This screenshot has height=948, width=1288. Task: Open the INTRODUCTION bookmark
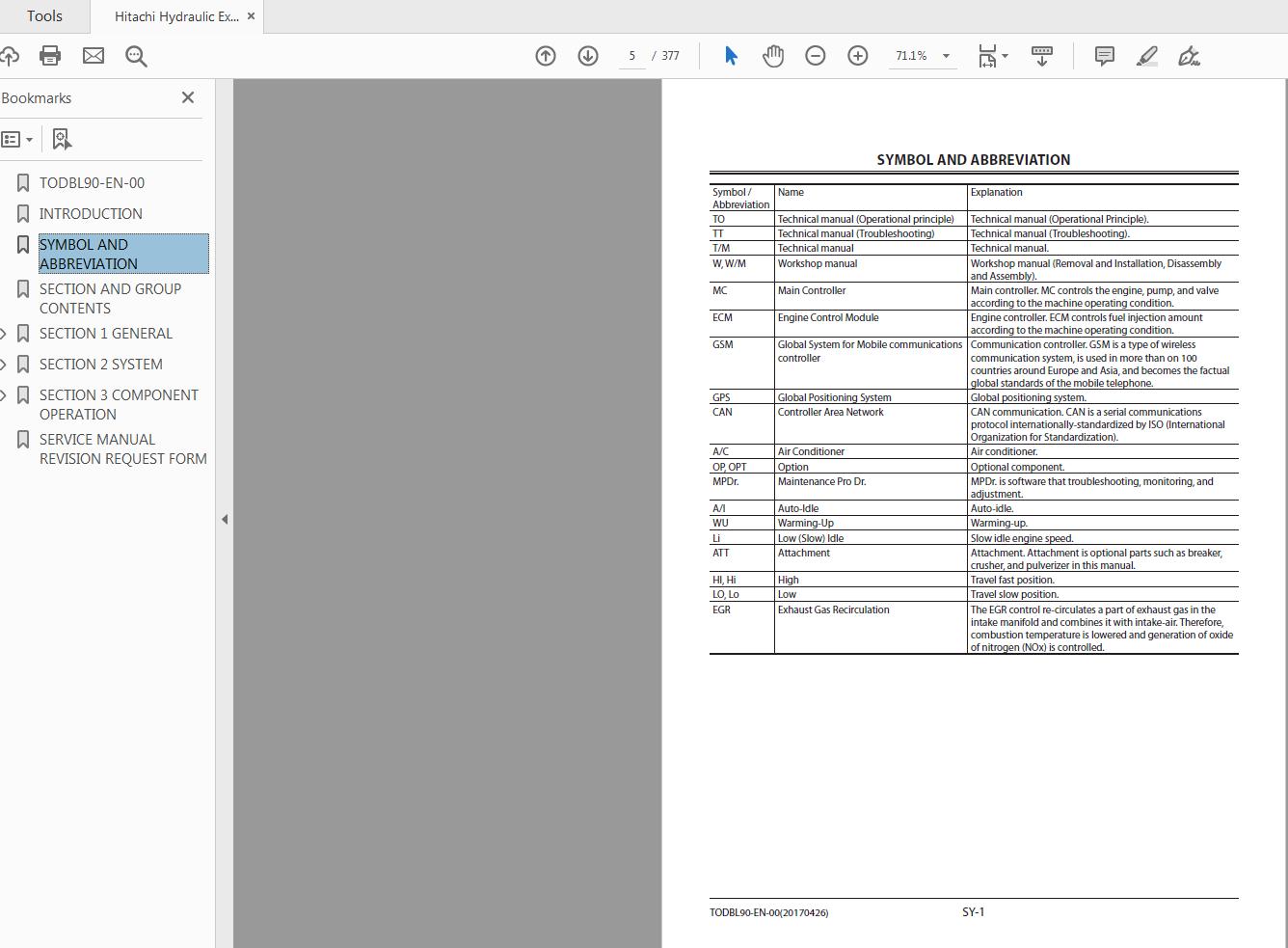[91, 214]
